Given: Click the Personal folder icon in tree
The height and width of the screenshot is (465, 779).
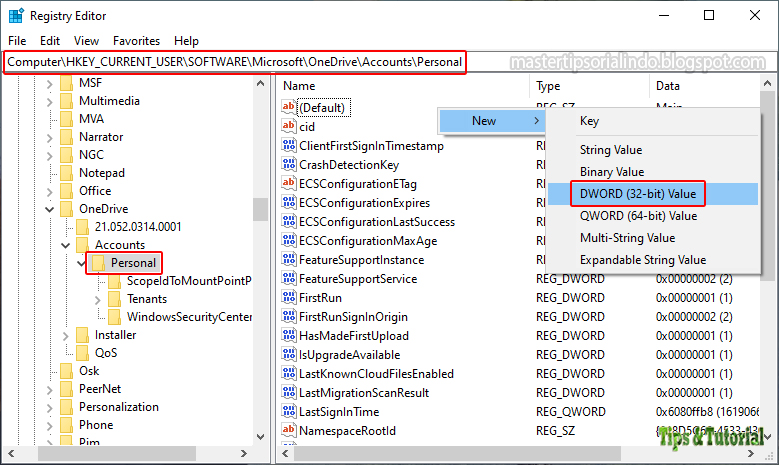Looking at the screenshot, I should pyautogui.click(x=98, y=263).
